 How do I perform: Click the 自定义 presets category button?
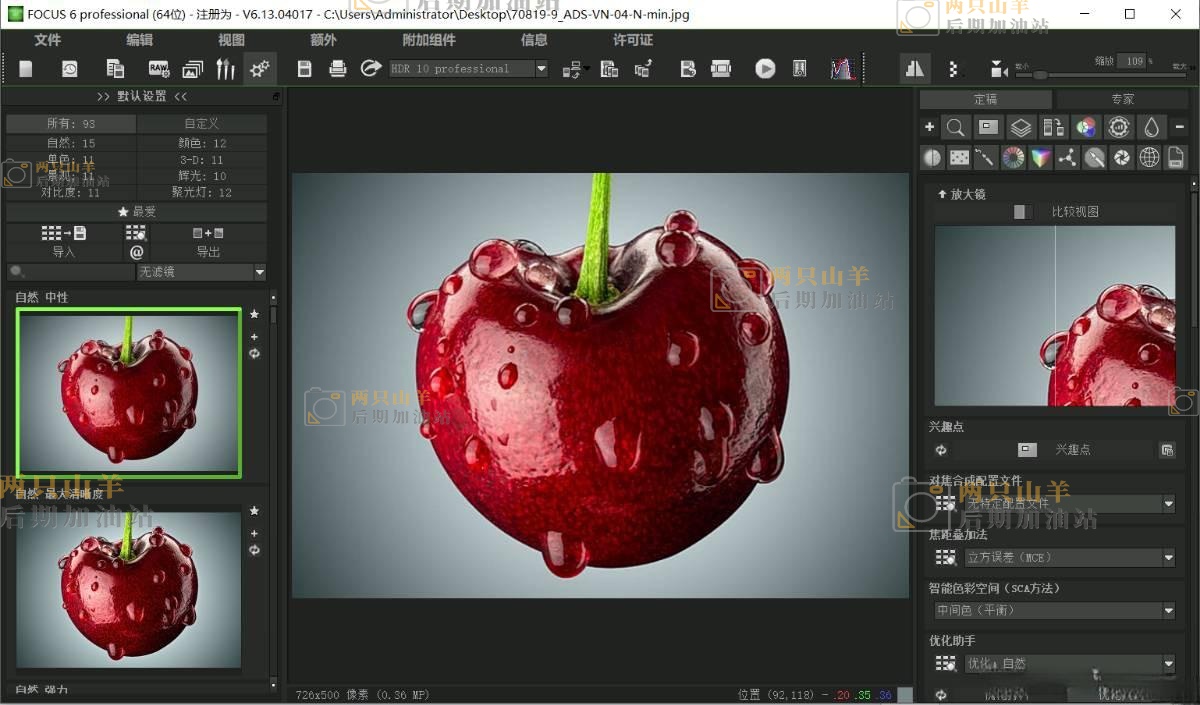coord(201,124)
